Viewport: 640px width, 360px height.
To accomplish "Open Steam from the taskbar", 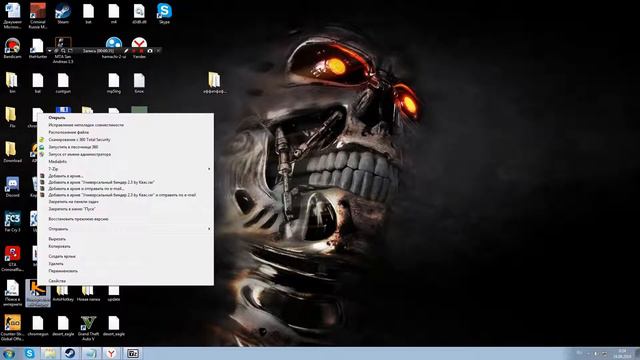I will [x=70, y=353].
